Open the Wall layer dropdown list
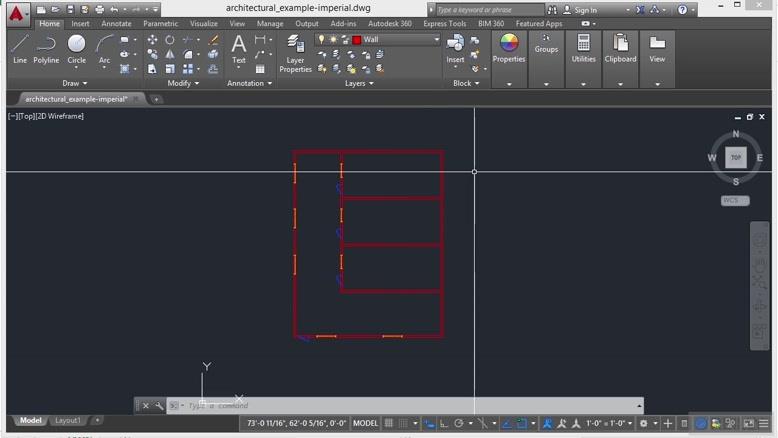Viewport: 778px width, 438px height. coord(437,39)
